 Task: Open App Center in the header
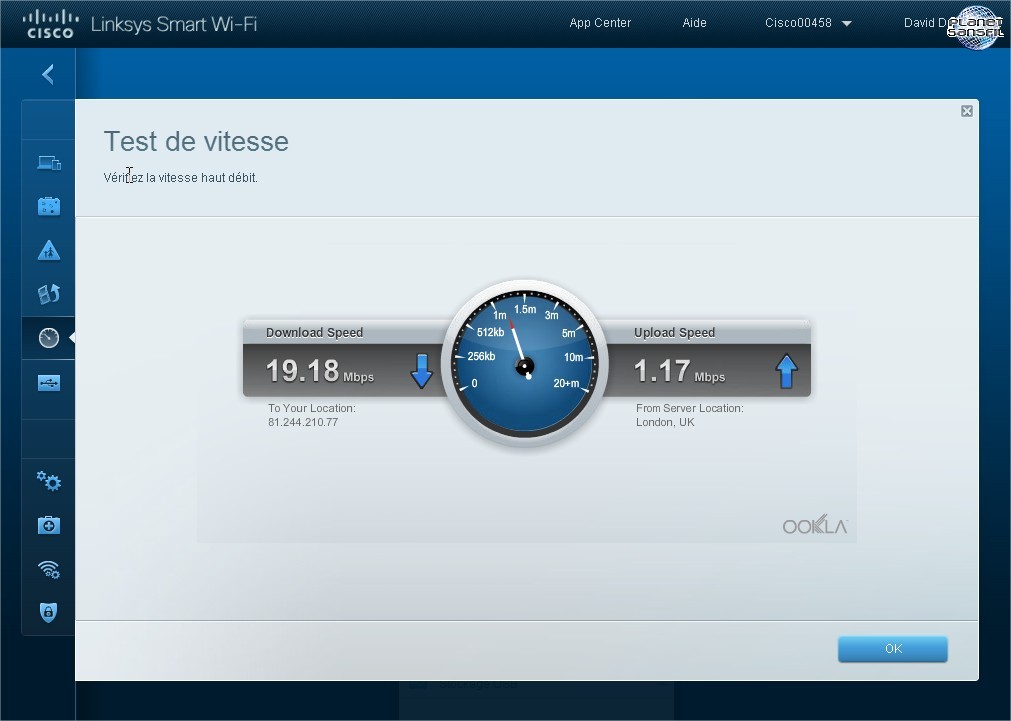(x=600, y=23)
